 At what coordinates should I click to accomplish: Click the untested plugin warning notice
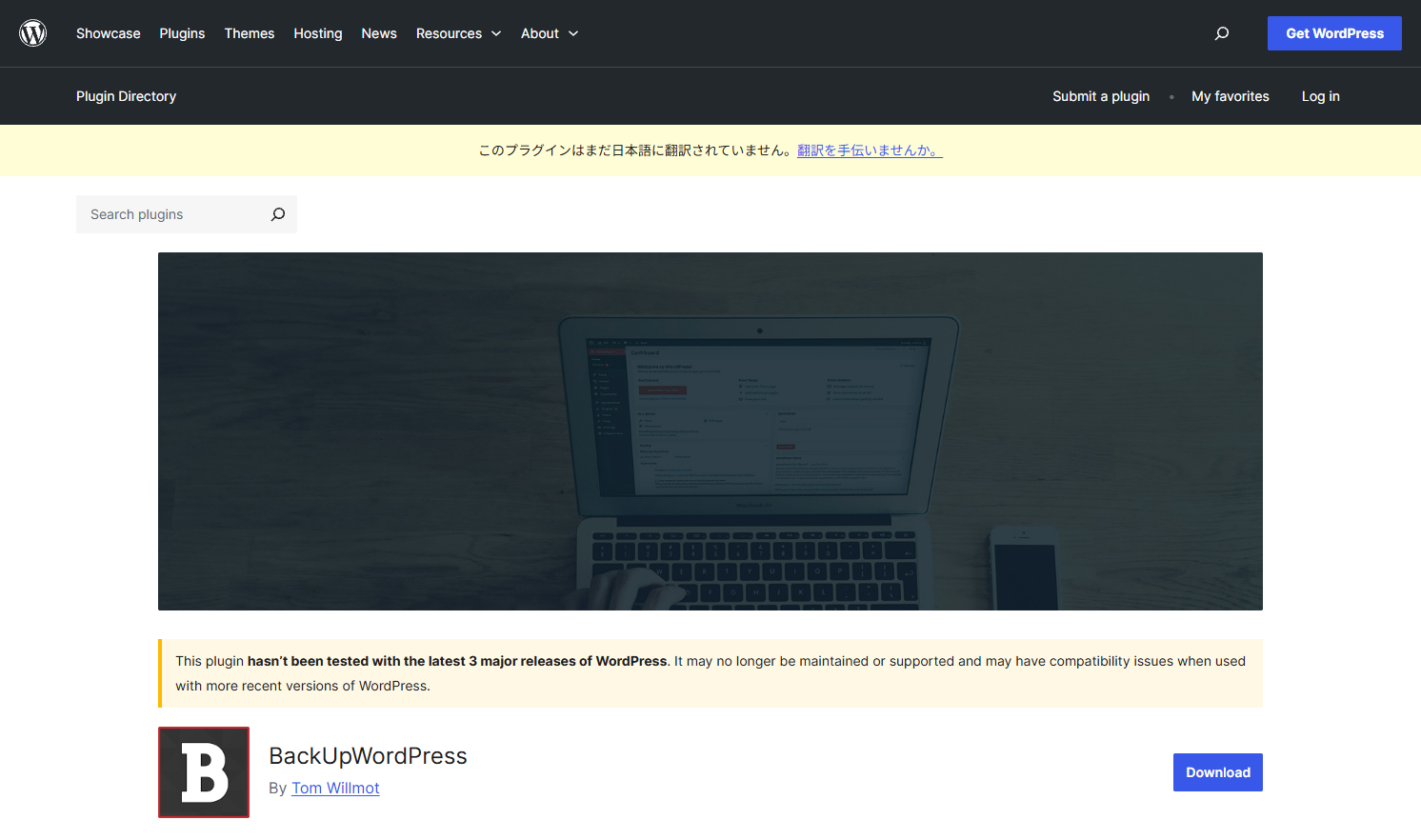coord(710,673)
